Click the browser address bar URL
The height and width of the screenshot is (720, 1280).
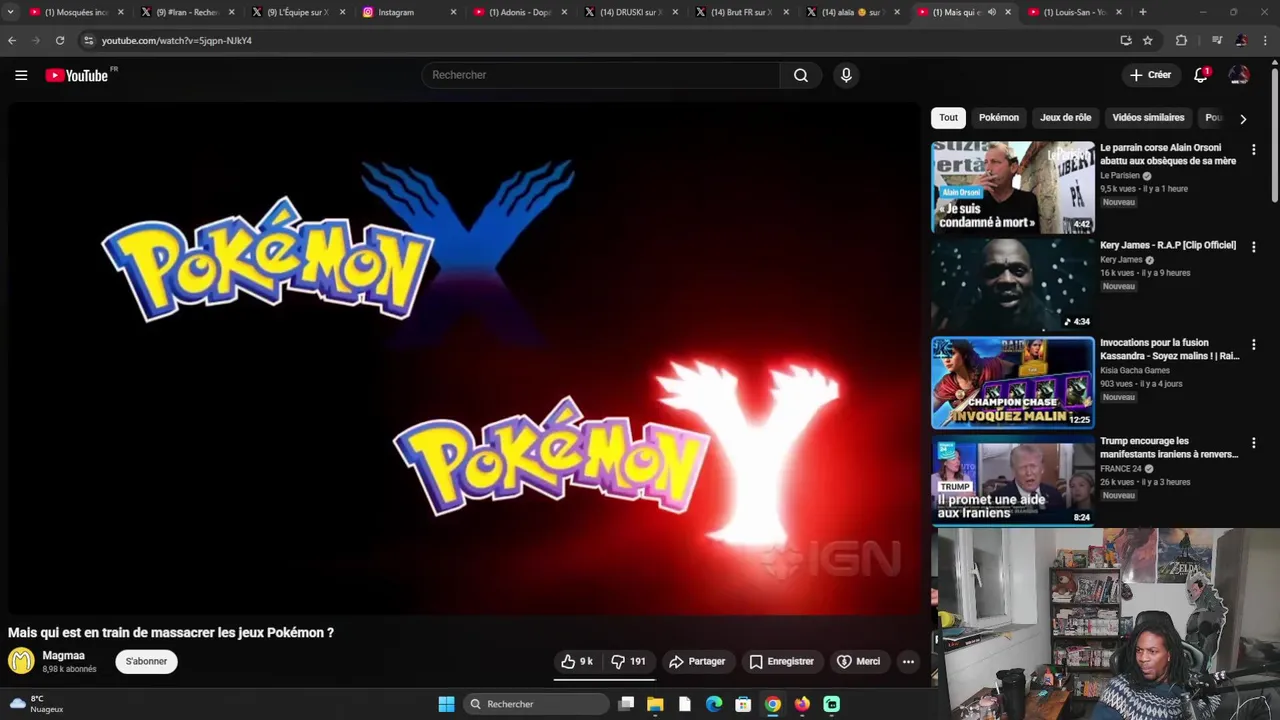click(176, 41)
